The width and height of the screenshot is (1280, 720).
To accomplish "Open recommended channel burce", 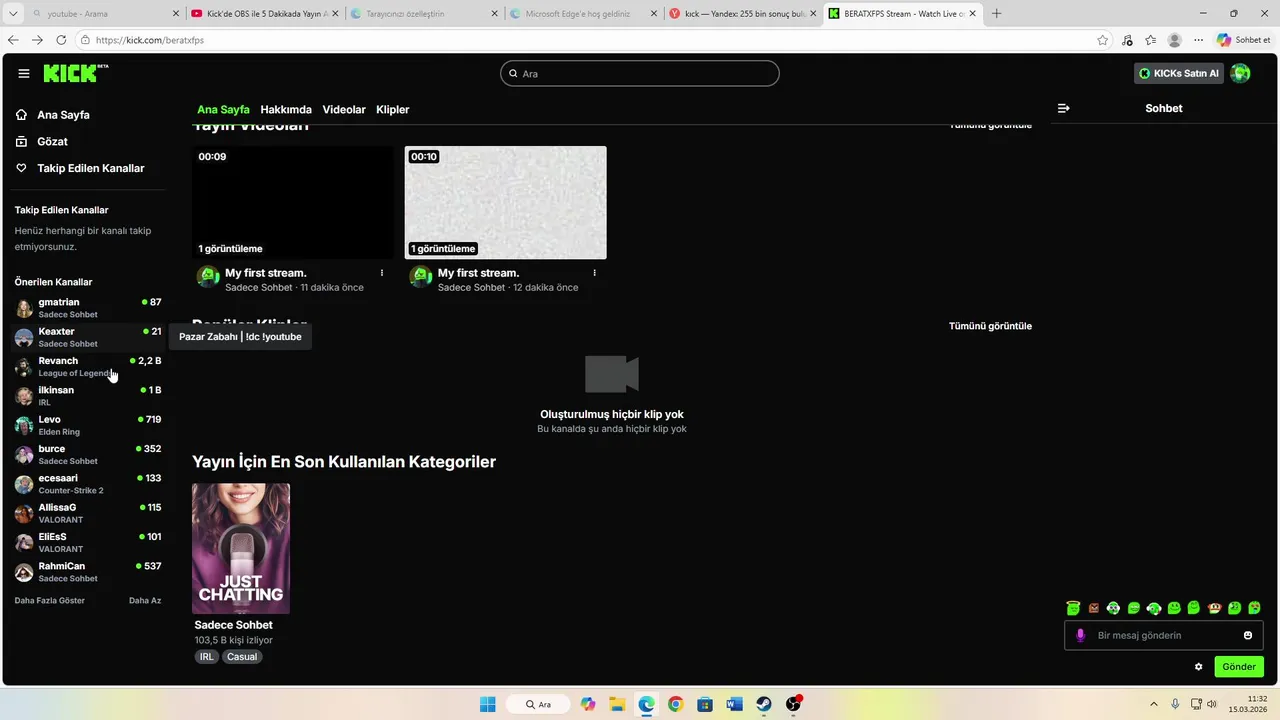I will pos(88,454).
